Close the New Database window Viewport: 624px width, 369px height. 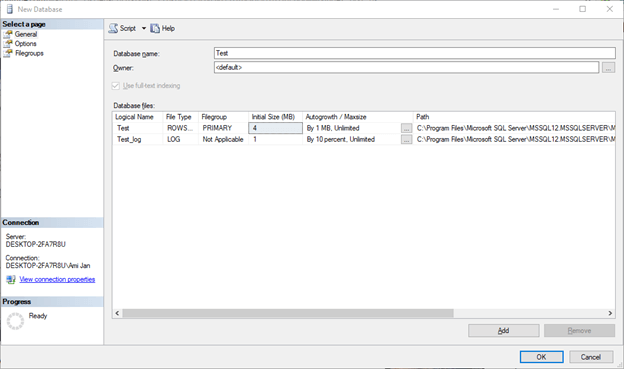click(610, 9)
